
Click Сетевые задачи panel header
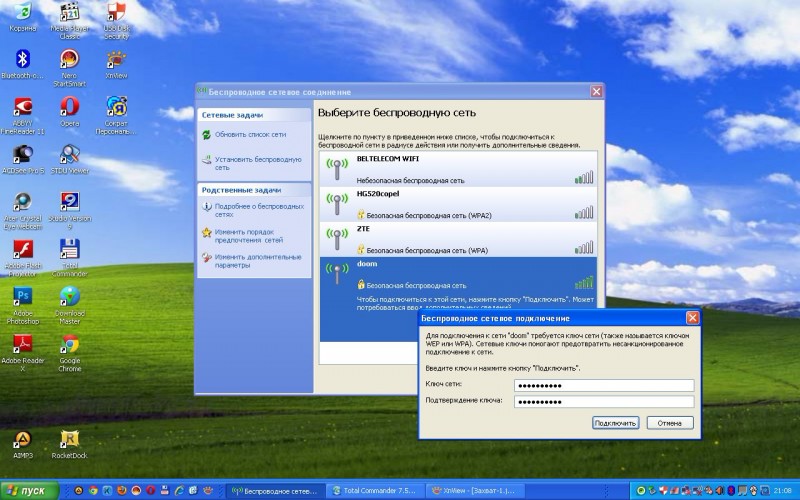[254, 115]
